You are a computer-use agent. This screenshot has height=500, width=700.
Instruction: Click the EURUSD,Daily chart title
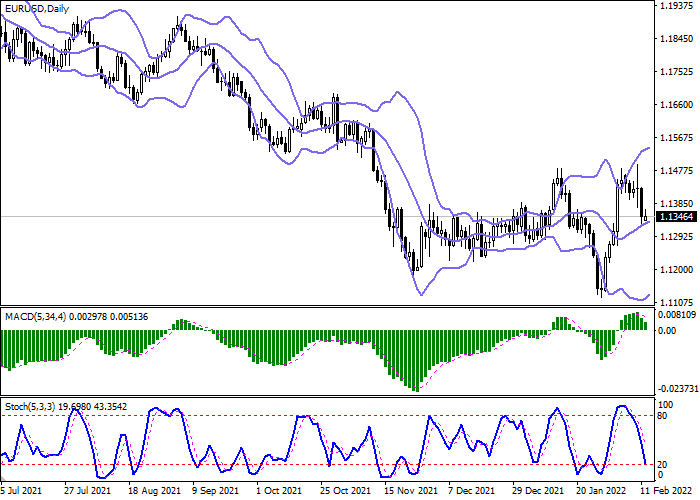(37, 8)
